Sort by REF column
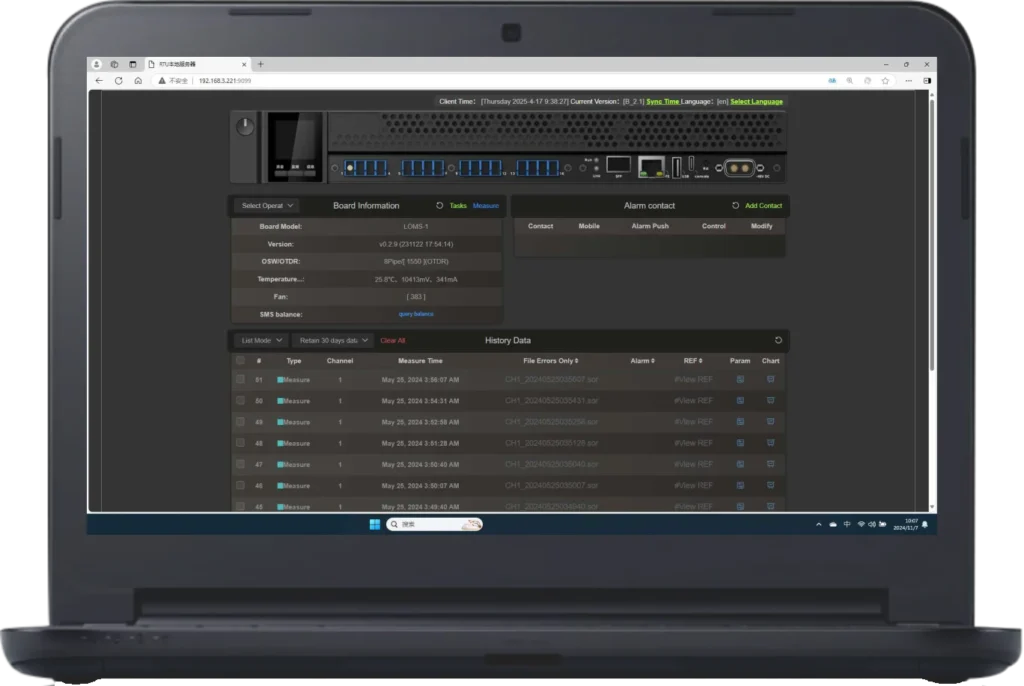This screenshot has width=1024, height=686. [693, 361]
